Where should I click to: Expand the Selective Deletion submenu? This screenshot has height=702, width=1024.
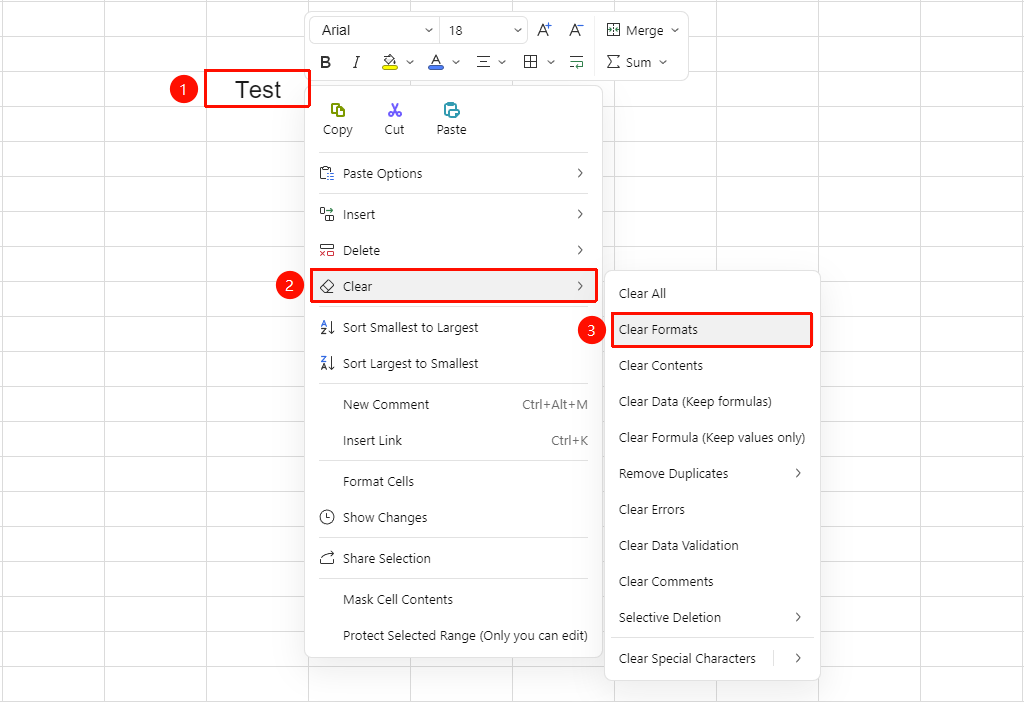click(x=712, y=617)
